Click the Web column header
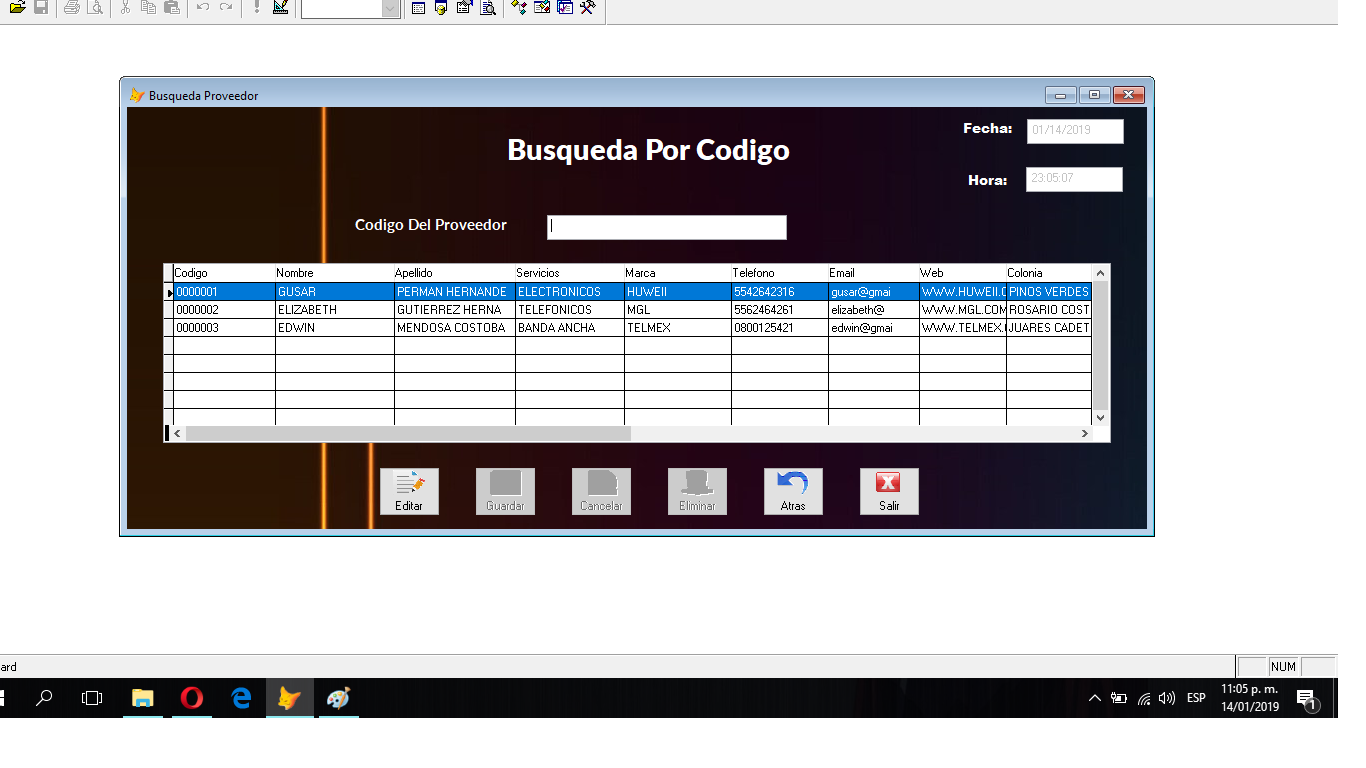Image resolution: width=1366 pixels, height=768 pixels. 962,273
